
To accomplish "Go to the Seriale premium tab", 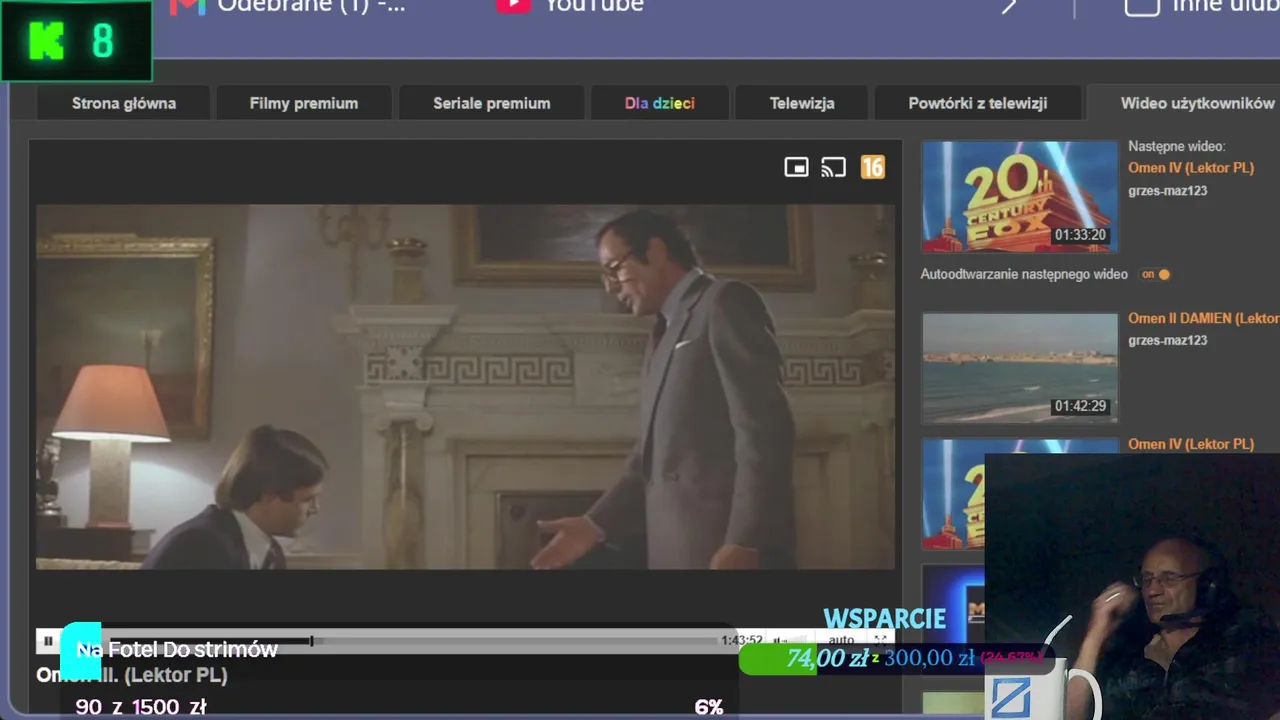I will click(x=492, y=103).
